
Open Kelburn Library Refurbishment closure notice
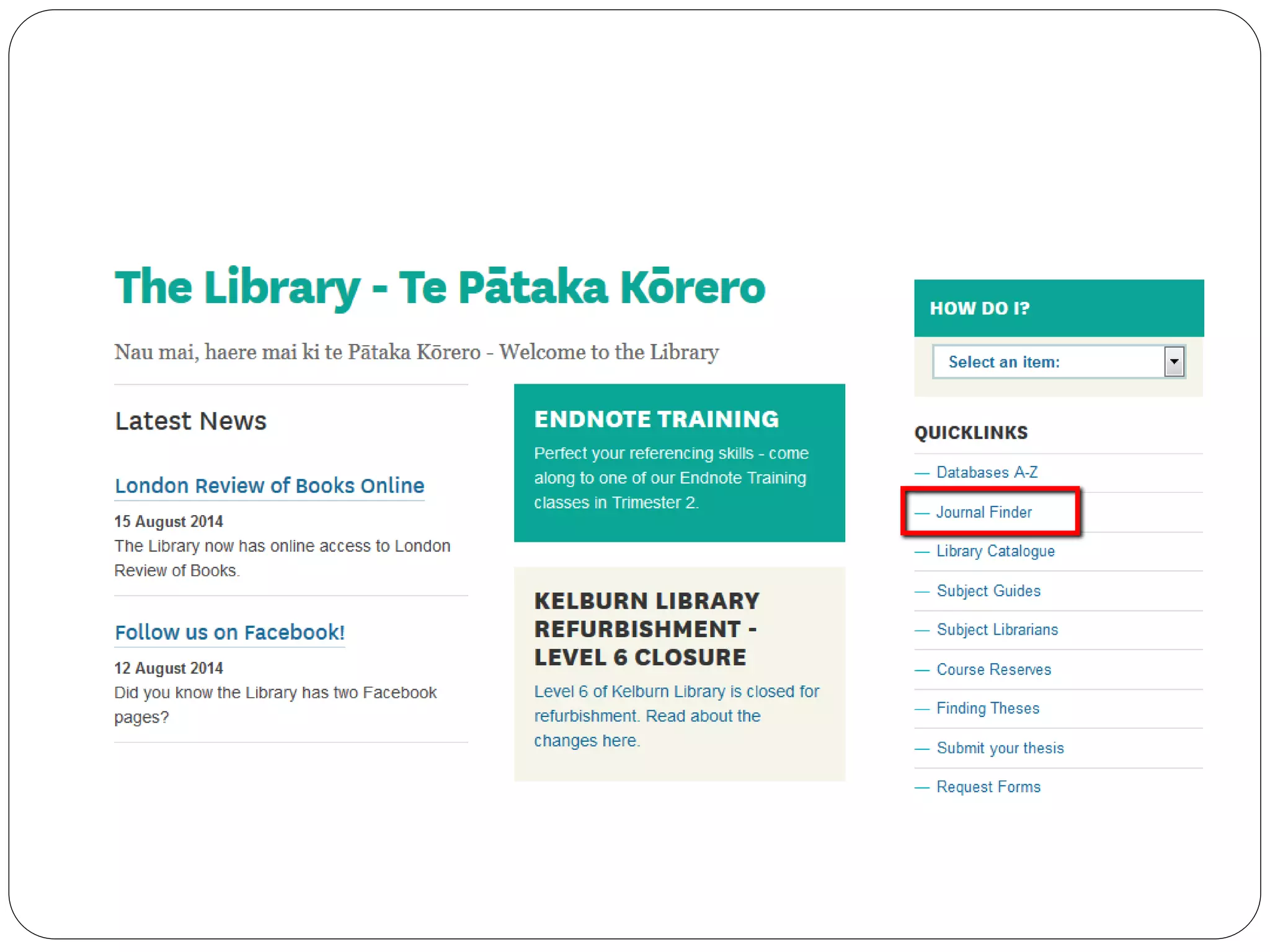click(x=646, y=628)
